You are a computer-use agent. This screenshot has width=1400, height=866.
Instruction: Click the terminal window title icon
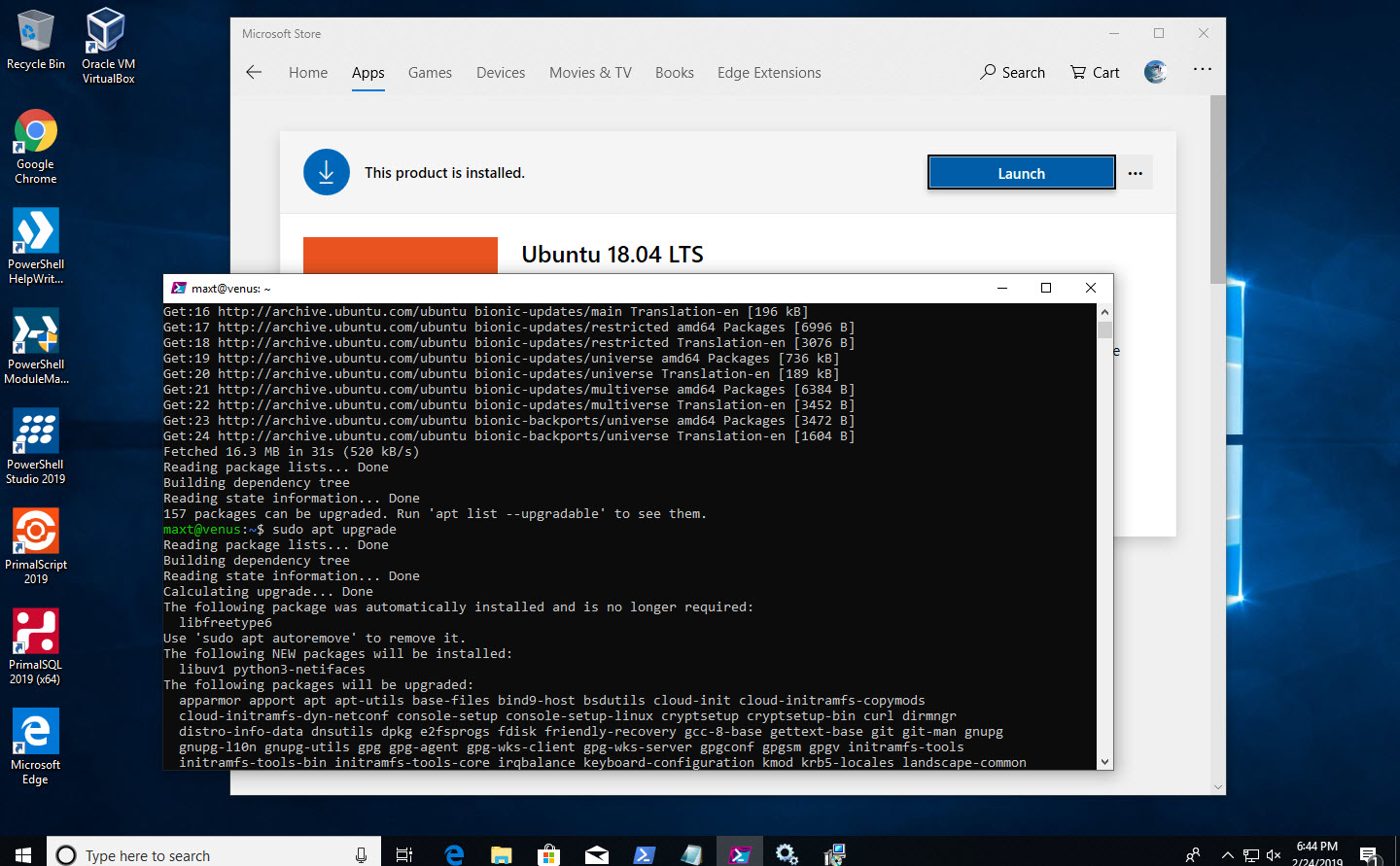point(179,288)
